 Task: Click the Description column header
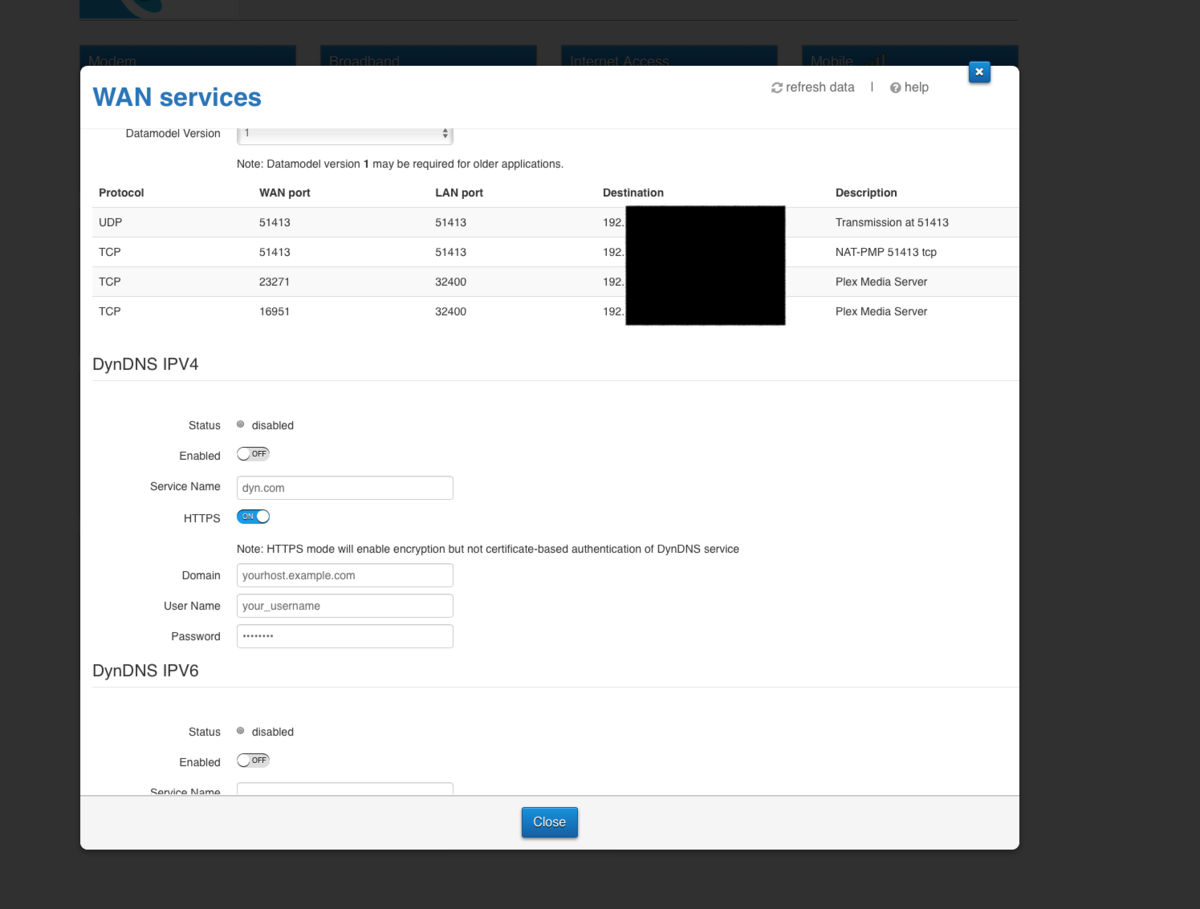pos(866,193)
